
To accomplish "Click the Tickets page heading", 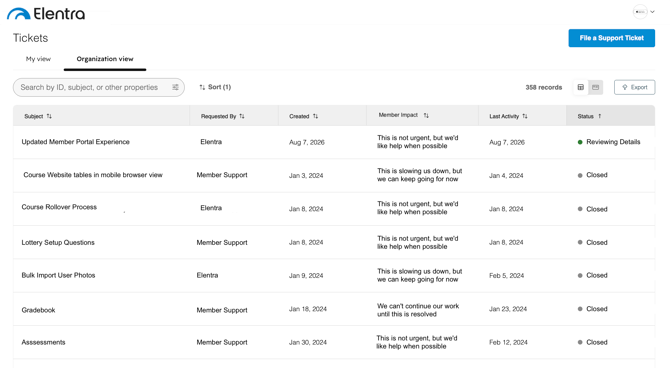I will [30, 38].
